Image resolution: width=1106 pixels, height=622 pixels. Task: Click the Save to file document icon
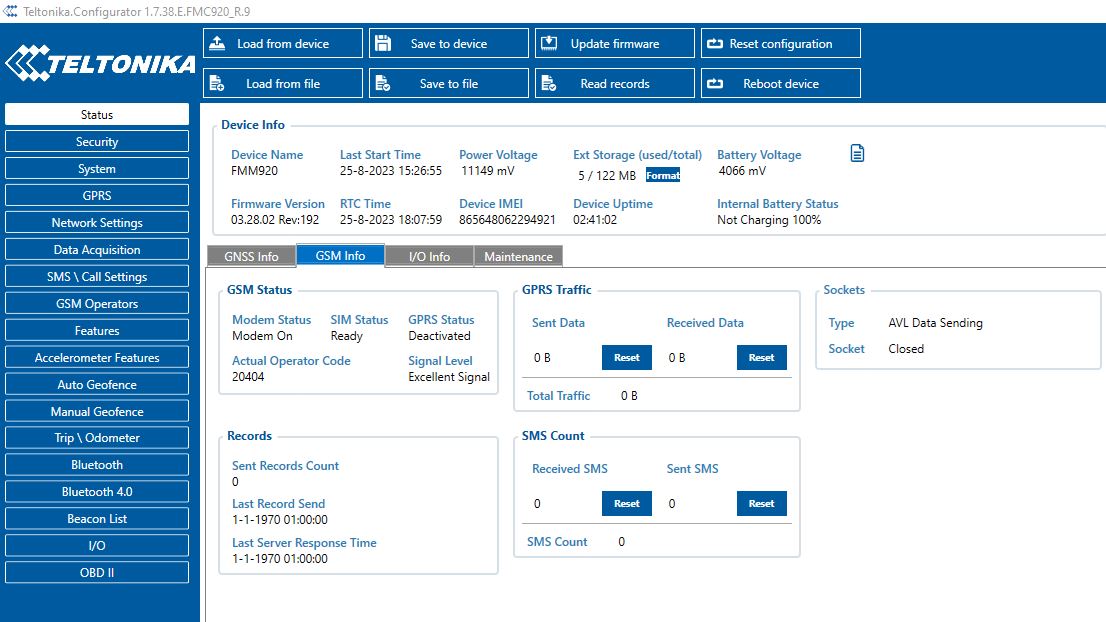click(383, 83)
